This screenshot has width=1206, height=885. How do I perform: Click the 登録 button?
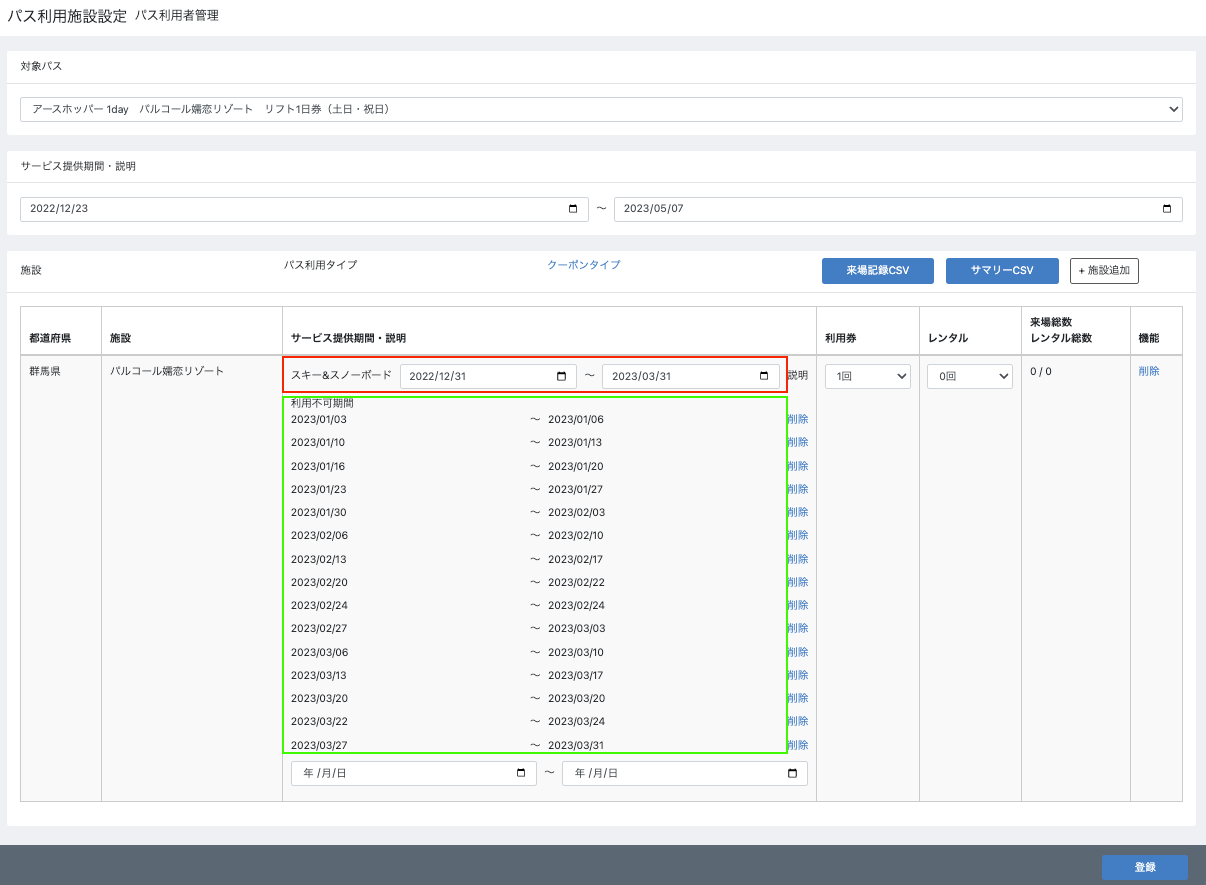(x=1145, y=867)
